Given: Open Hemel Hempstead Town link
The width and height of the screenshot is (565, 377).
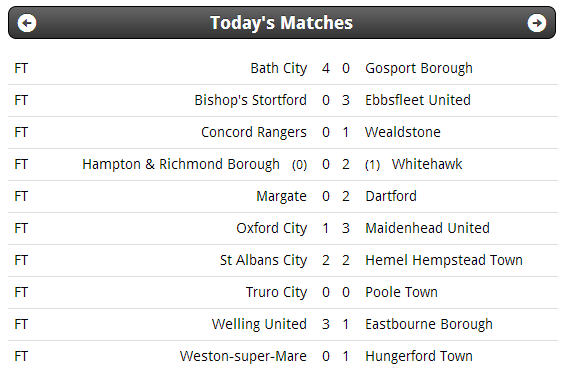Looking at the screenshot, I should pos(444,261).
